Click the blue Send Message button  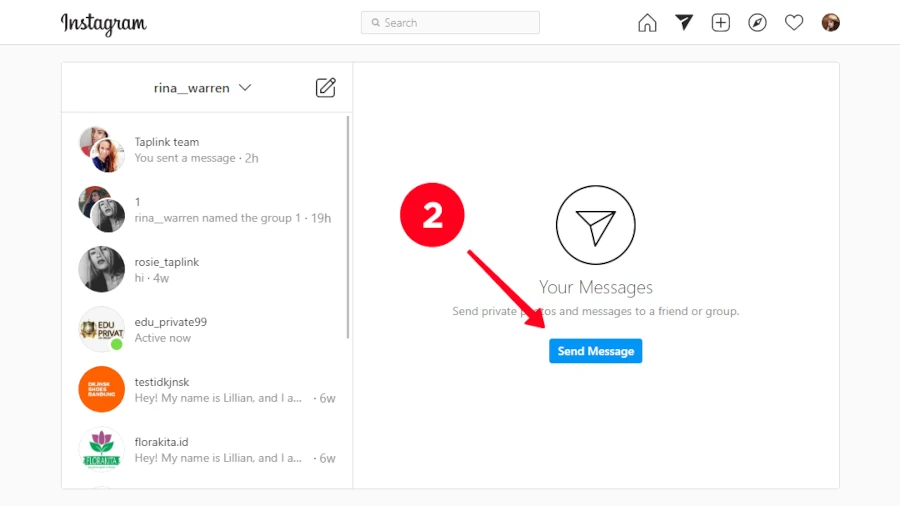(595, 351)
